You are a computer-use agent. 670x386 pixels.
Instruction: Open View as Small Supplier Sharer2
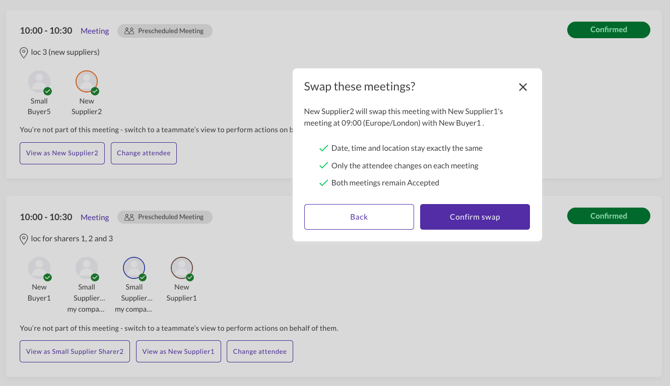(74, 351)
